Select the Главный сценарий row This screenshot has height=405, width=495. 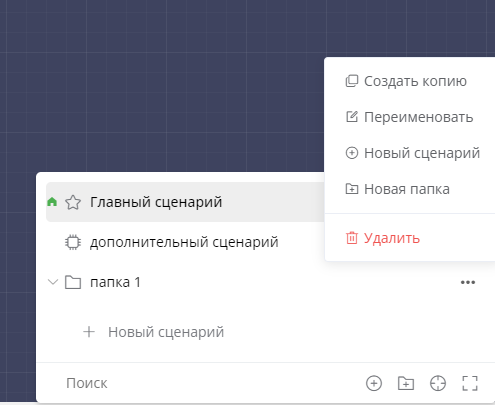[x=185, y=202]
